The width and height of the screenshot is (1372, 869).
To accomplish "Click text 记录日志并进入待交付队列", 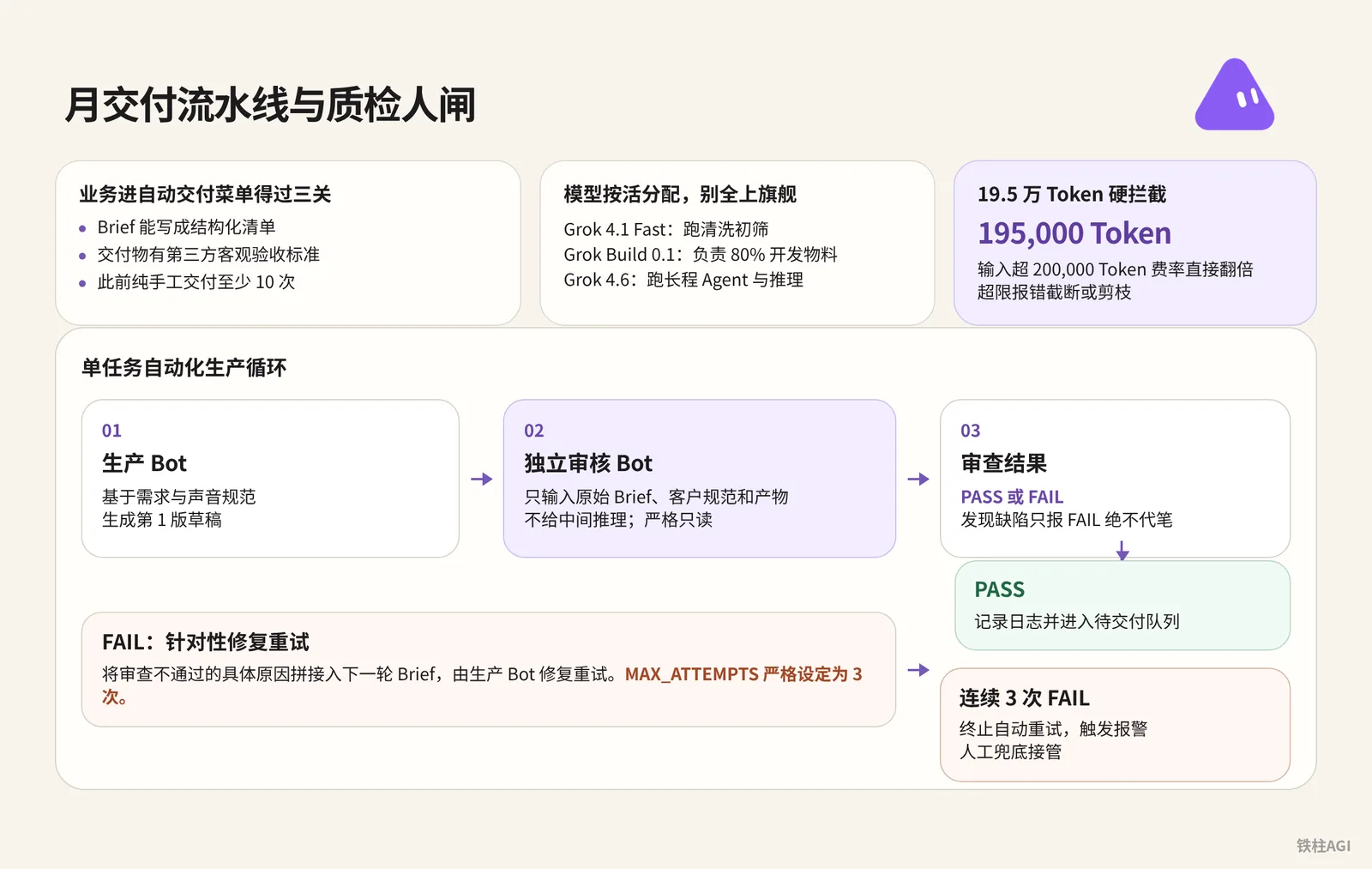I will pyautogui.click(x=1077, y=622).
